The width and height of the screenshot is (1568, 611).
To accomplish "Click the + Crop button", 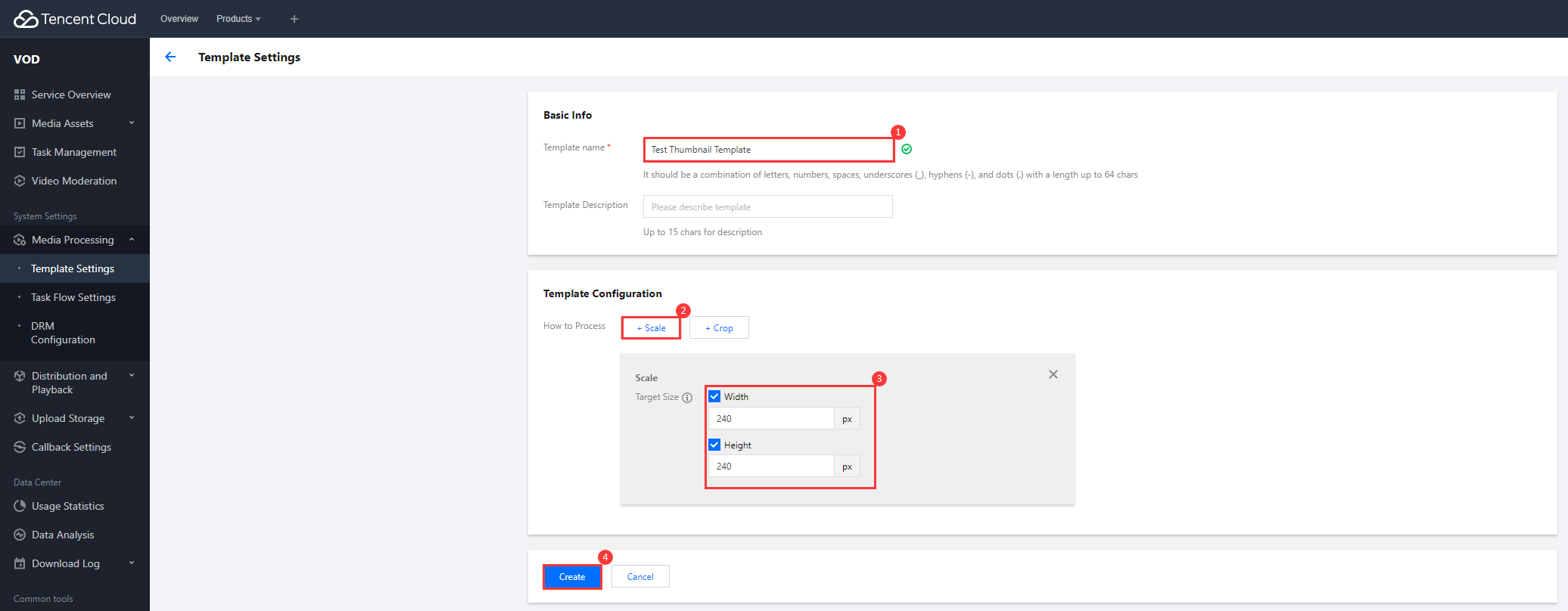I will (x=719, y=327).
